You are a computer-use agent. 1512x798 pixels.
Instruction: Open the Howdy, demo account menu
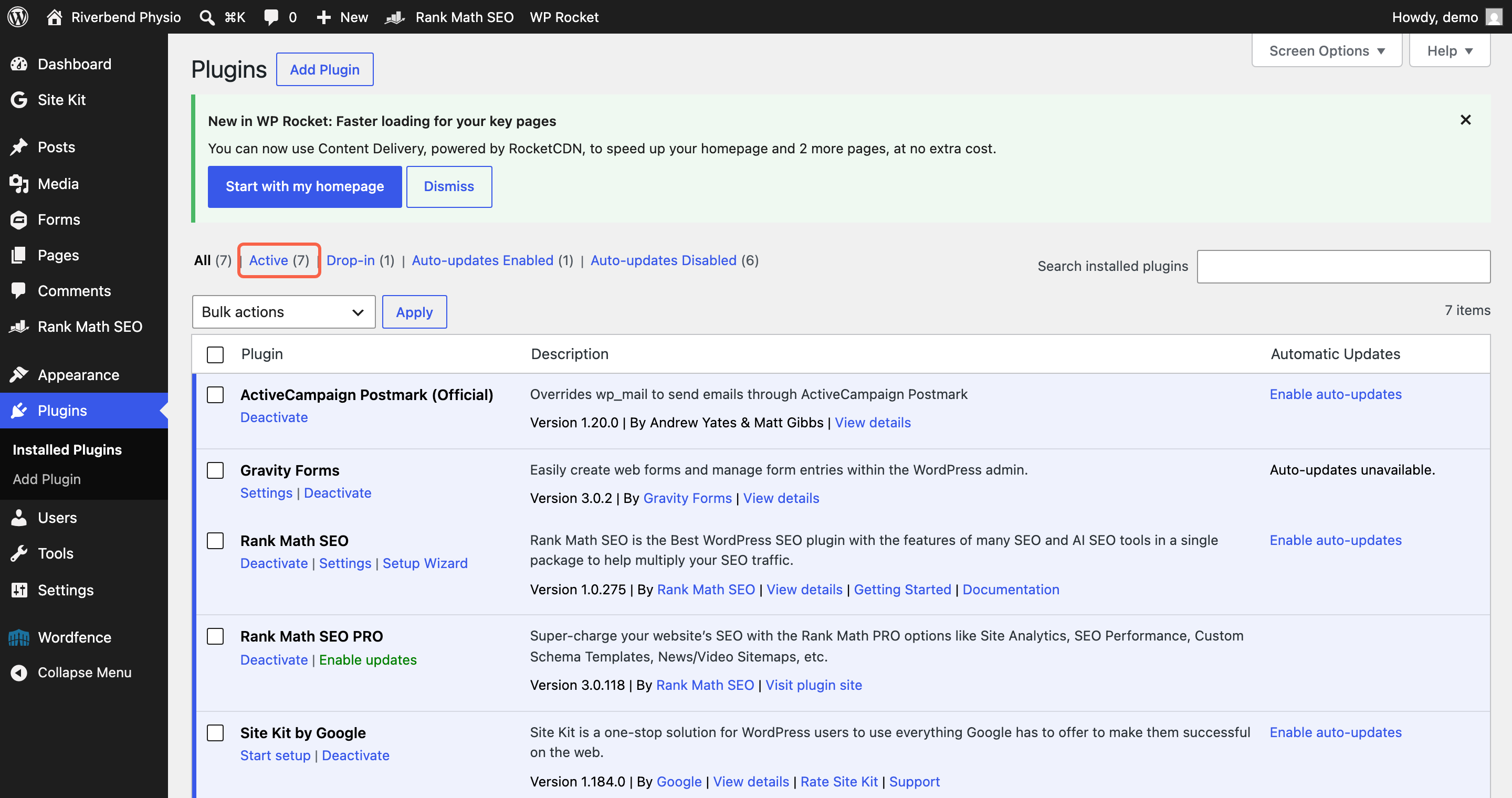(1446, 17)
